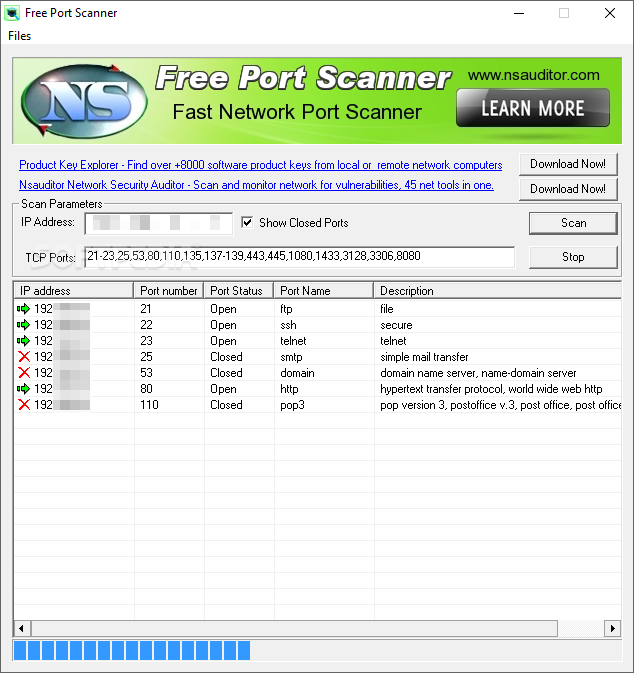Select the domain port name cell
634x673 pixels.
click(297, 373)
